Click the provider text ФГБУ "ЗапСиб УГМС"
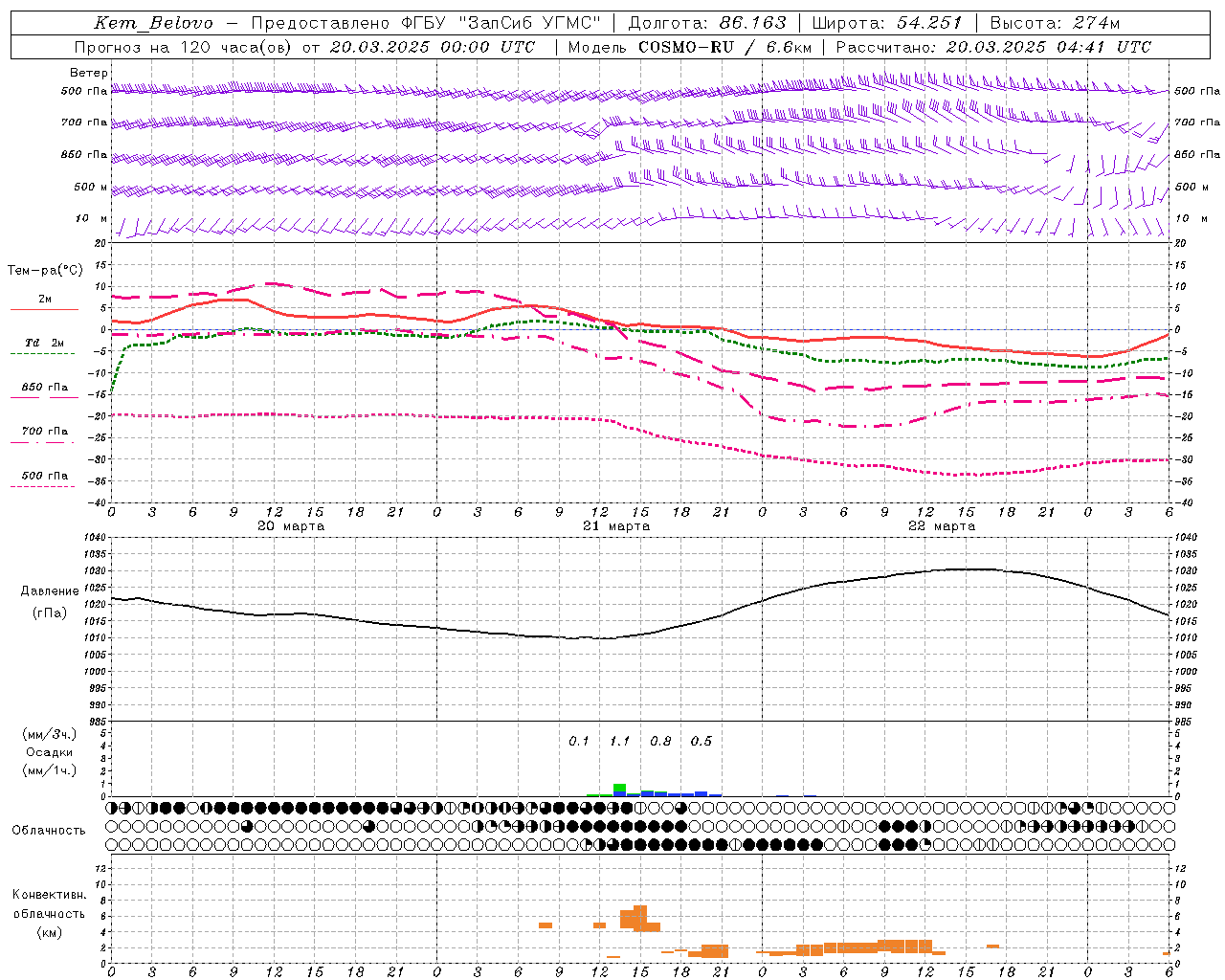Screen dimensions: 1225x980 [x=500, y=23]
